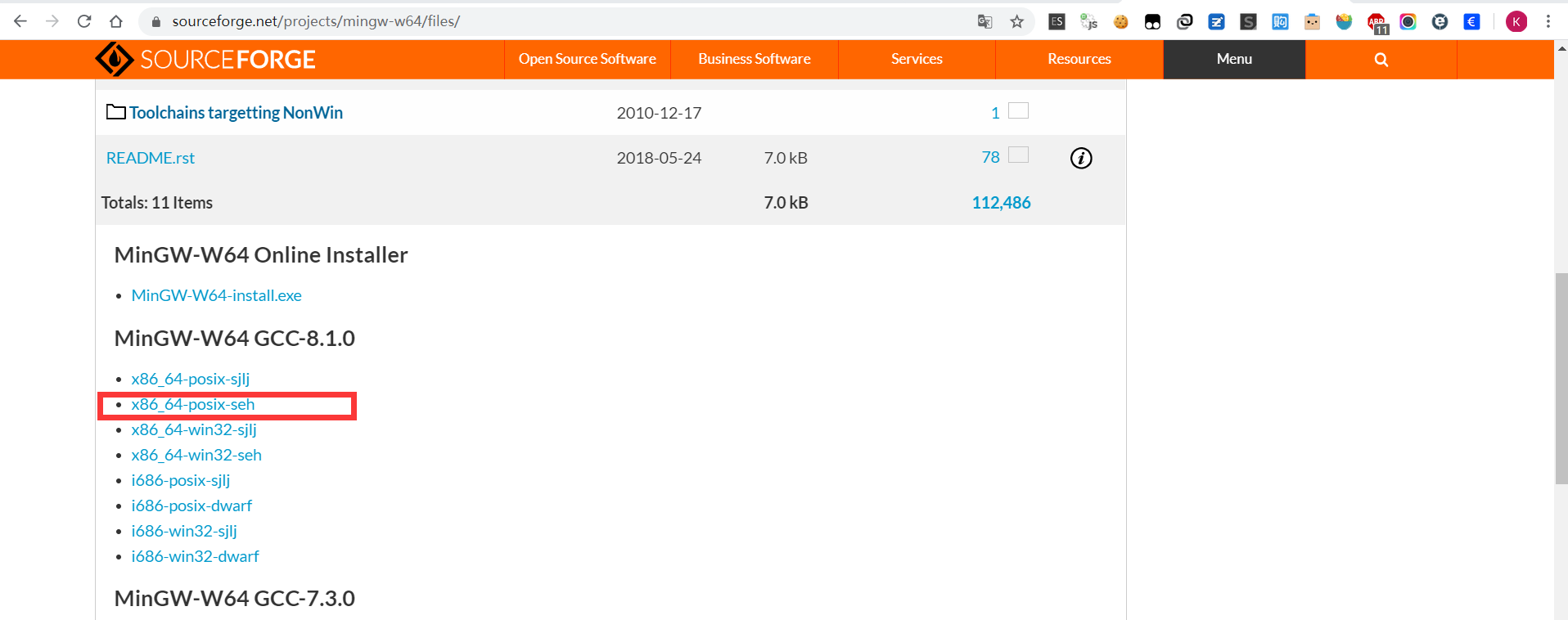Open the Tampermonkey extension
1568x620 pixels.
(x=1152, y=22)
